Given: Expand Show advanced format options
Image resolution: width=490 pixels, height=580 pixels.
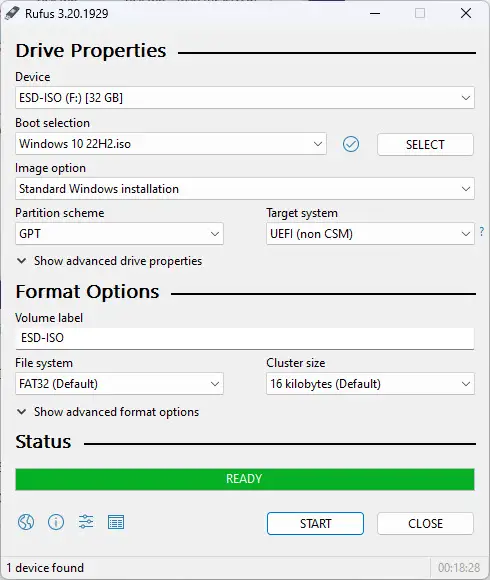Looking at the screenshot, I should (x=108, y=412).
